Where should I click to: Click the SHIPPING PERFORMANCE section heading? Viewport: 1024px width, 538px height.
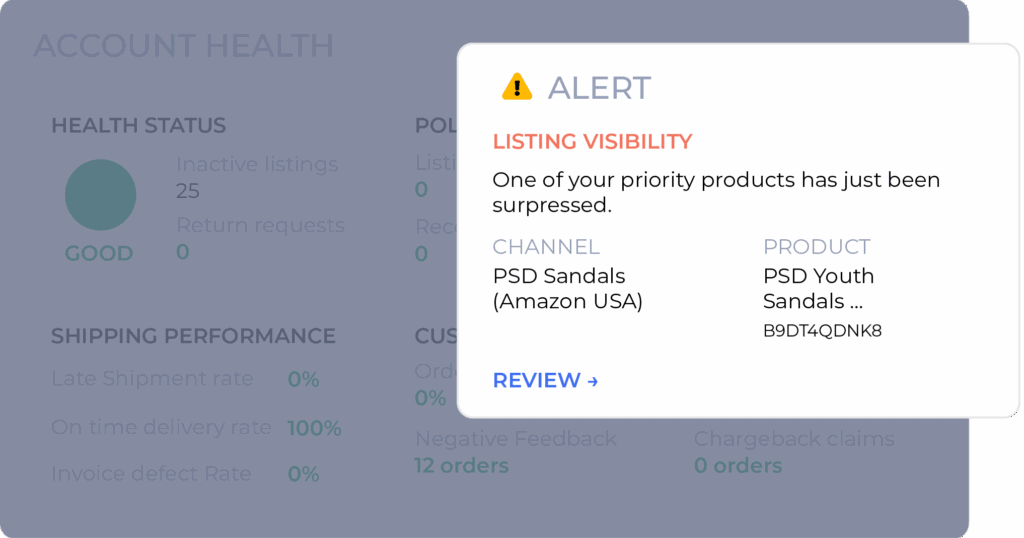click(193, 336)
